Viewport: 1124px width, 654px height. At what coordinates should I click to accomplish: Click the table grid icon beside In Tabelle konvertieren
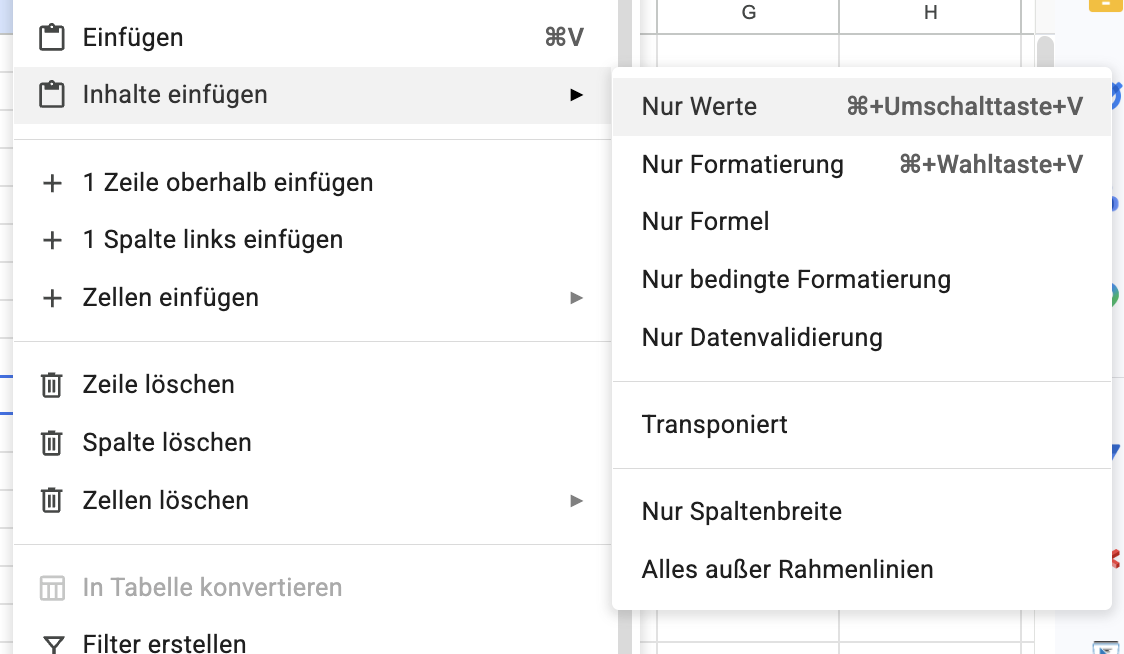click(51, 588)
